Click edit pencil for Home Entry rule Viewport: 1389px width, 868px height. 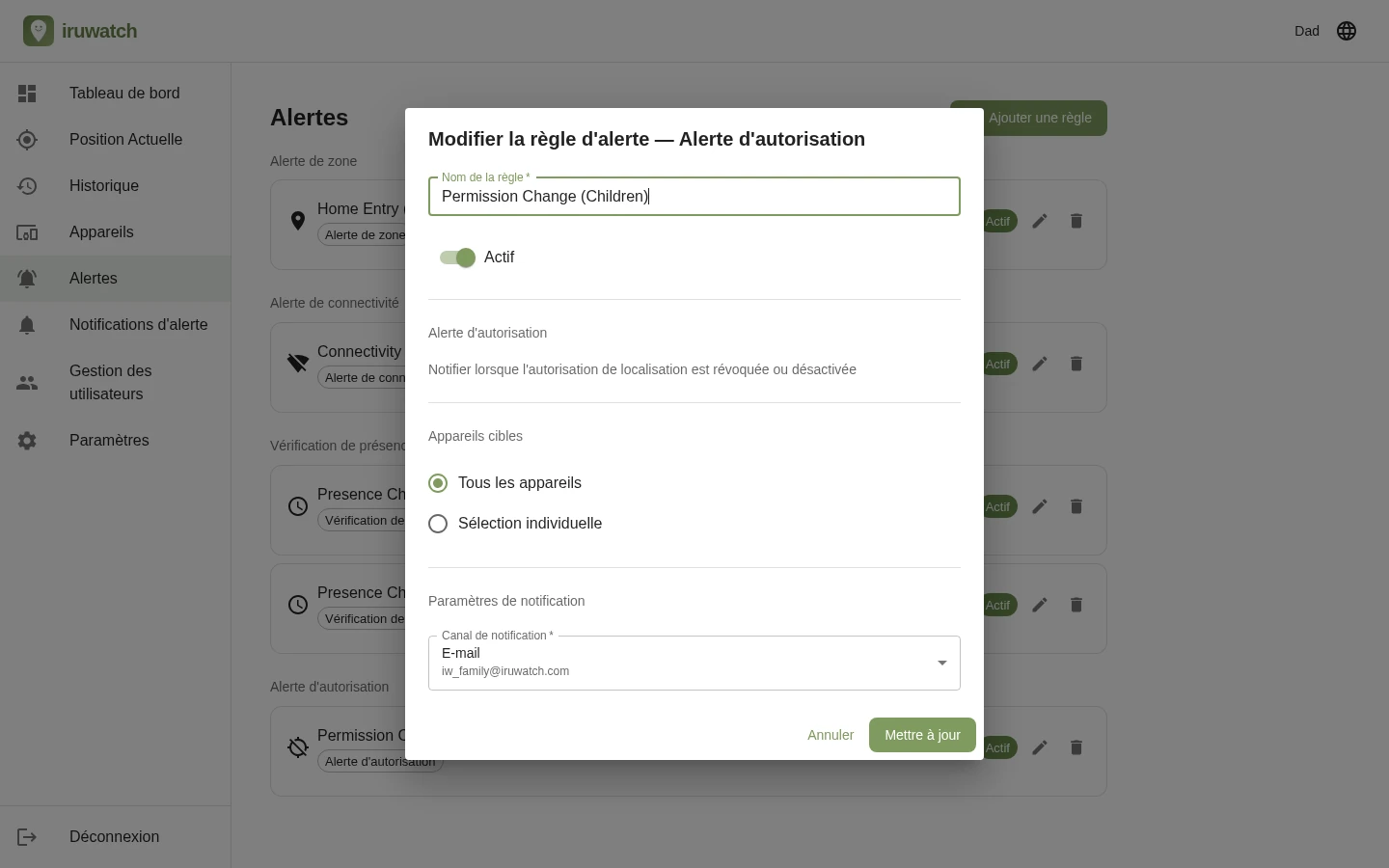coord(1040,221)
